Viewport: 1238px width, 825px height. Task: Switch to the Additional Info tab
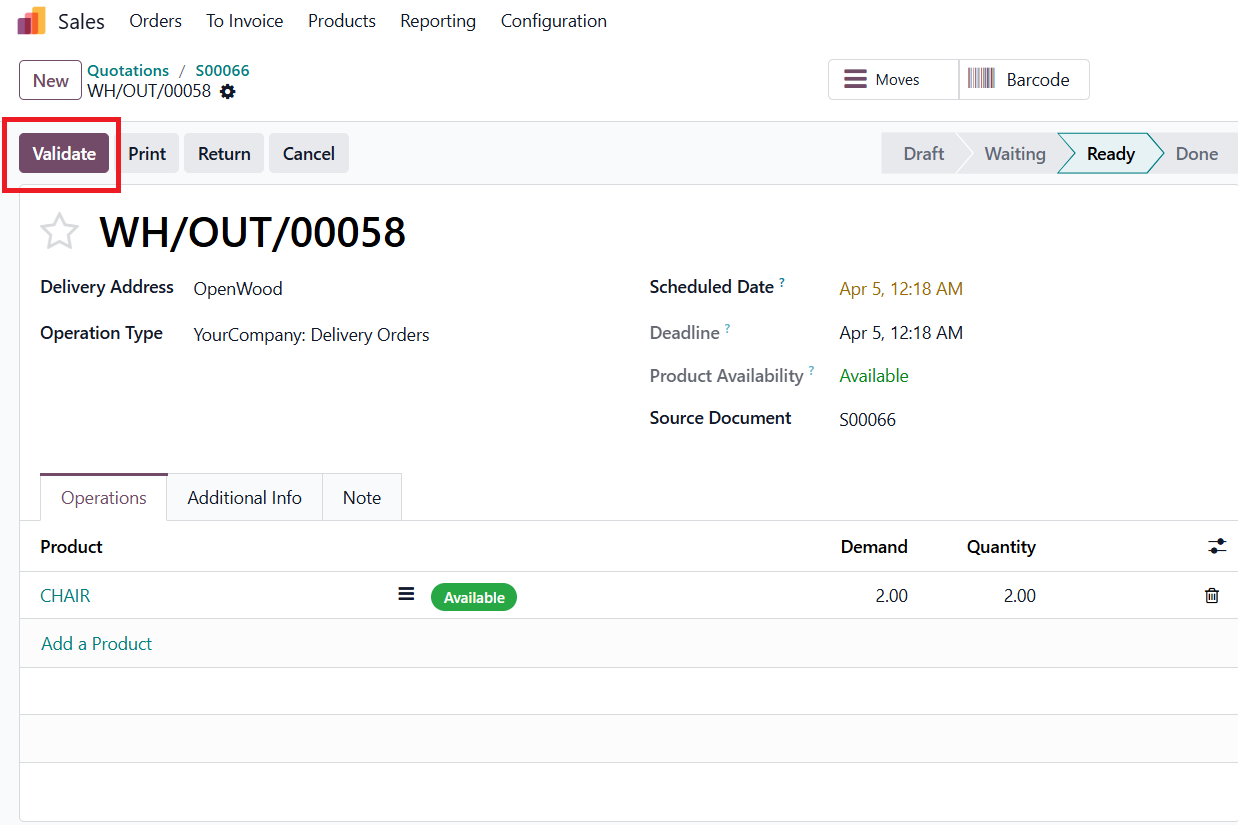tap(244, 498)
